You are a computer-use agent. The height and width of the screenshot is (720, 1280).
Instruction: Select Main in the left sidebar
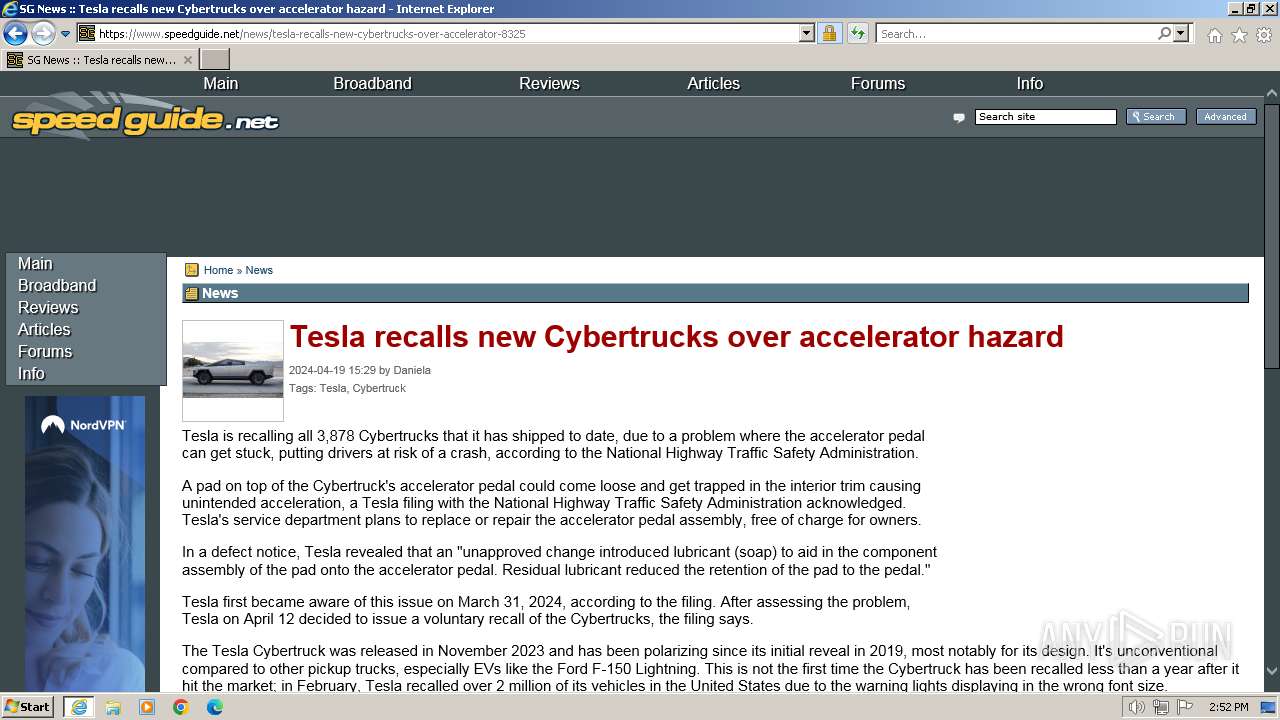(35, 264)
